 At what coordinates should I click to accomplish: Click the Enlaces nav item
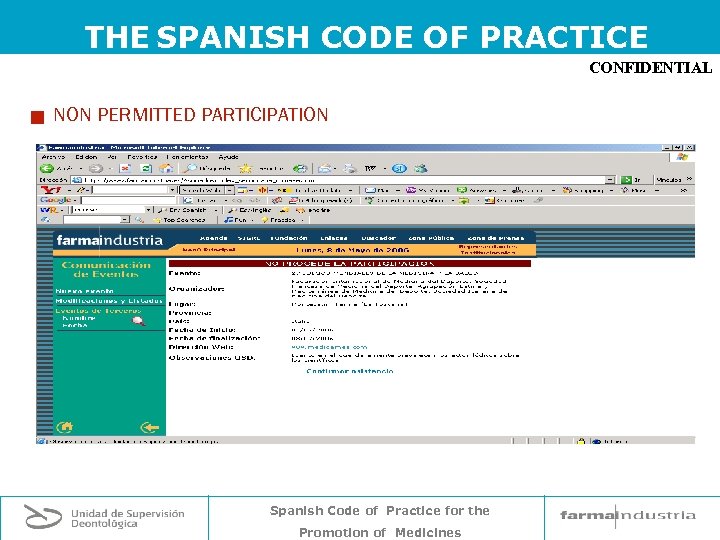click(x=334, y=238)
